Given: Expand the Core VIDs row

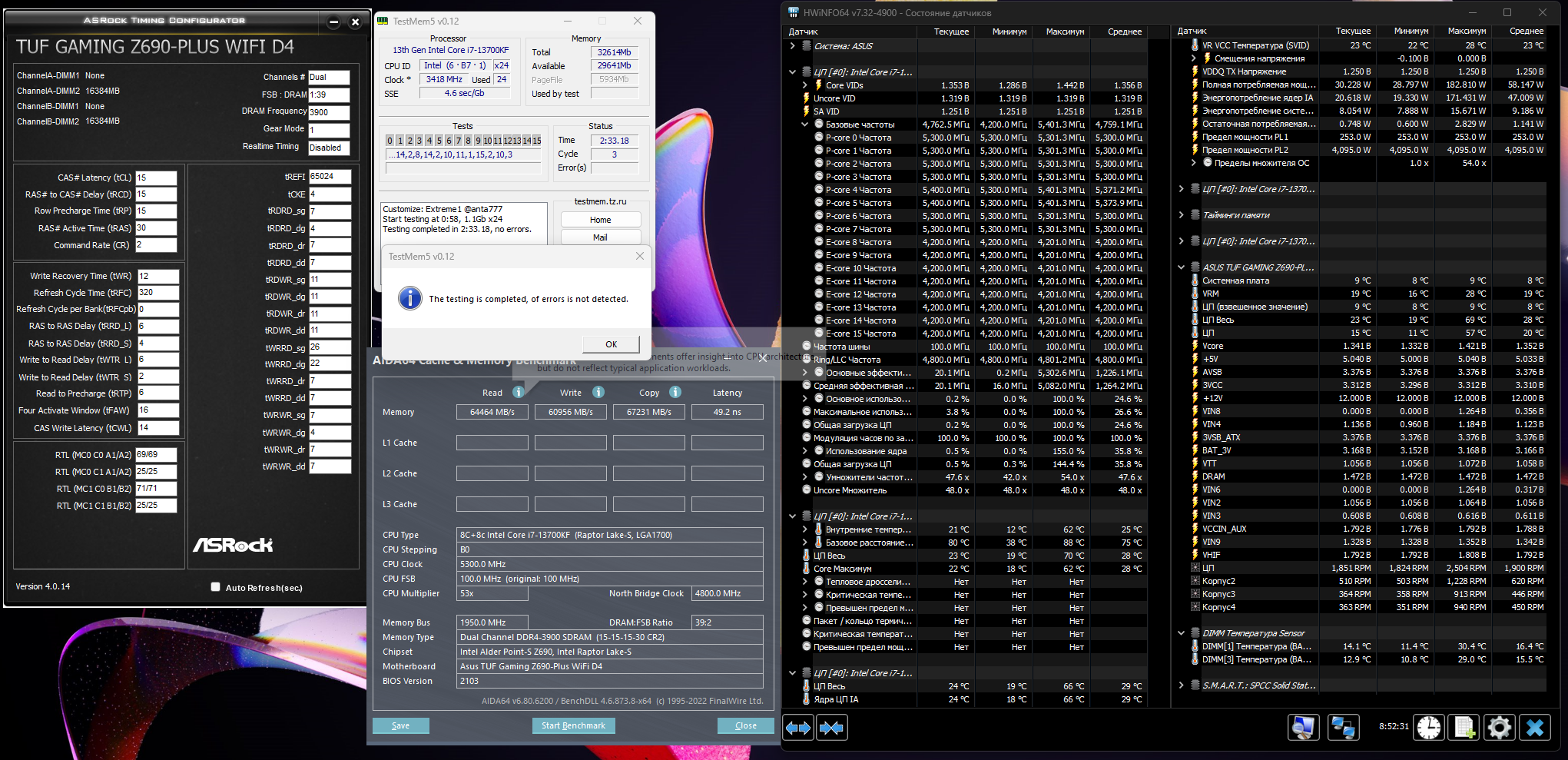Looking at the screenshot, I should (x=805, y=85).
